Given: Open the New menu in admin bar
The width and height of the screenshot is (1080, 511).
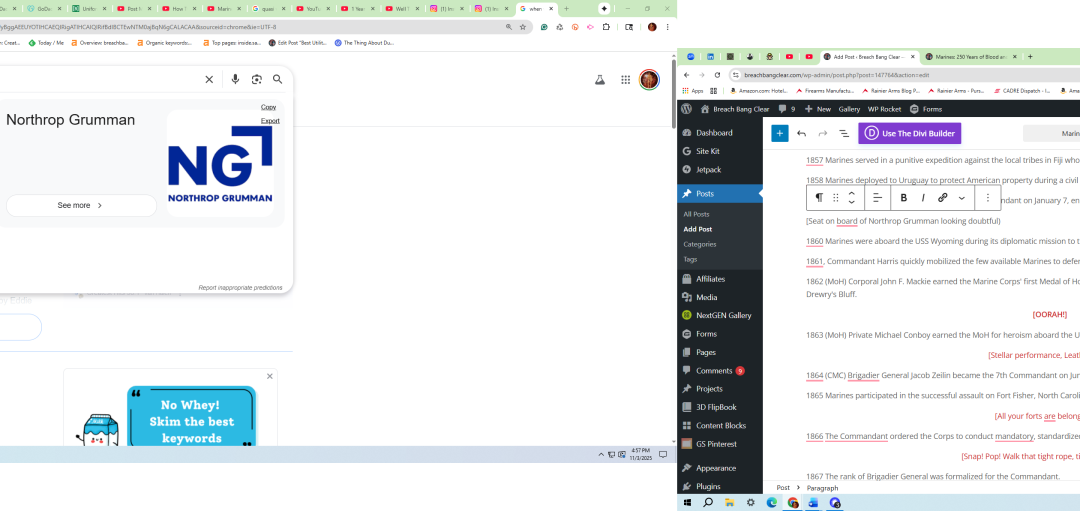Looking at the screenshot, I should pyautogui.click(x=818, y=109).
